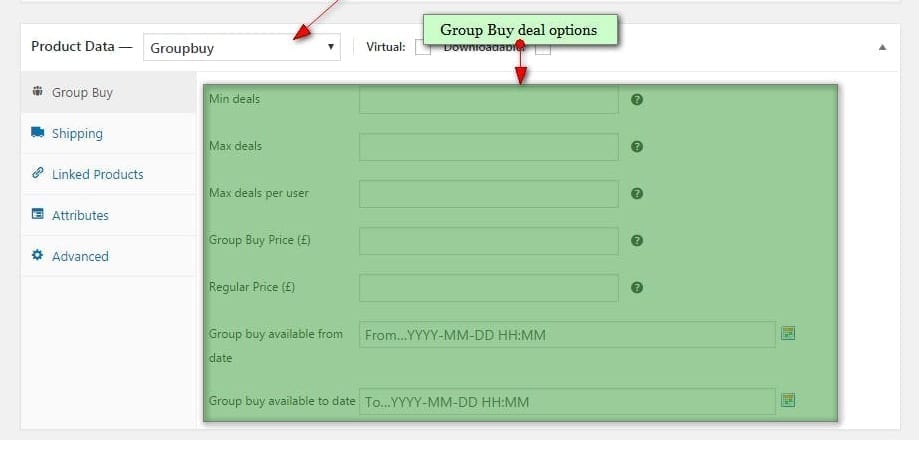
Task: Click the Regular Price (£) label
Action: 252,287
